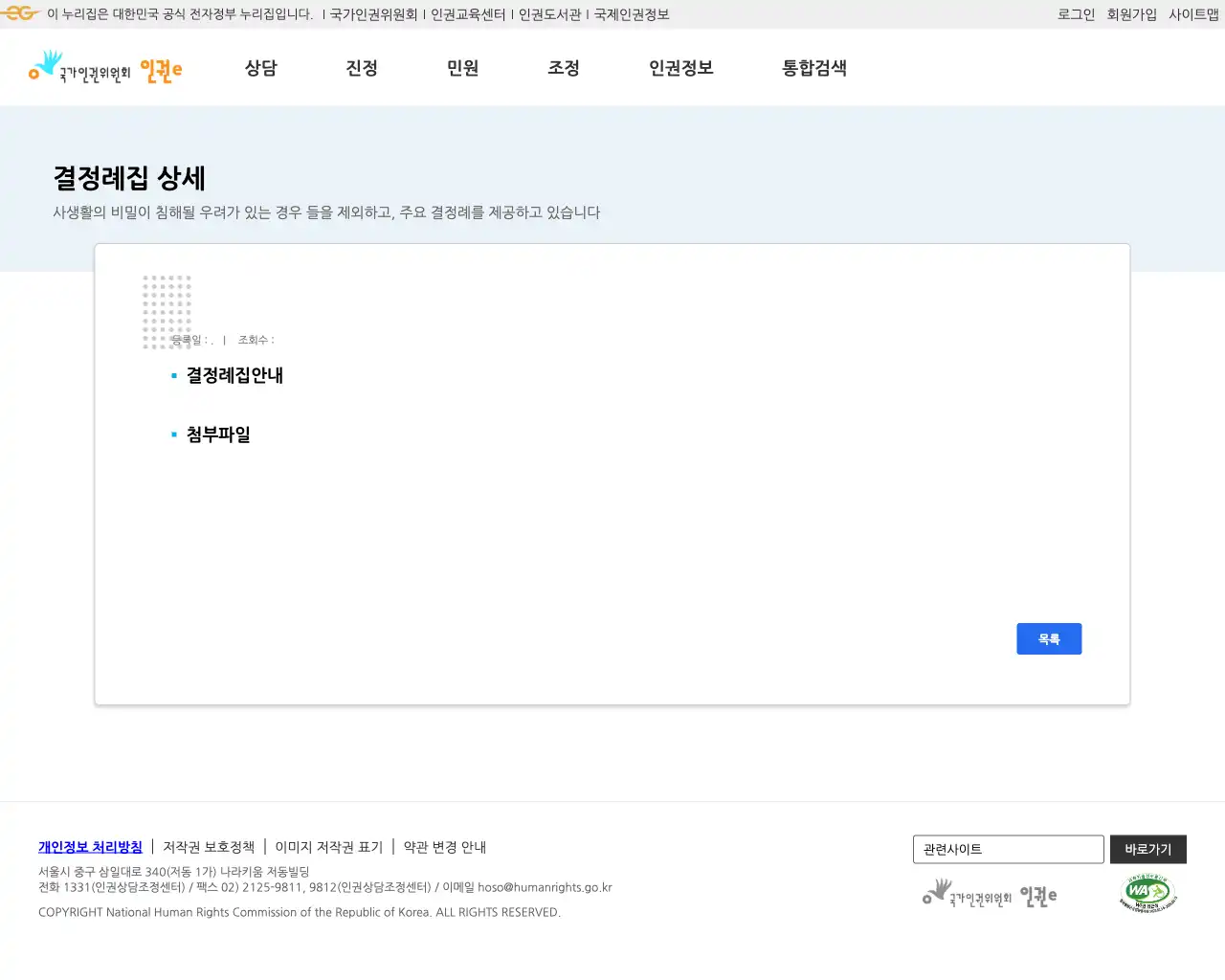
Task: Open the 관련사이트 related sites dropdown
Action: (1008, 849)
